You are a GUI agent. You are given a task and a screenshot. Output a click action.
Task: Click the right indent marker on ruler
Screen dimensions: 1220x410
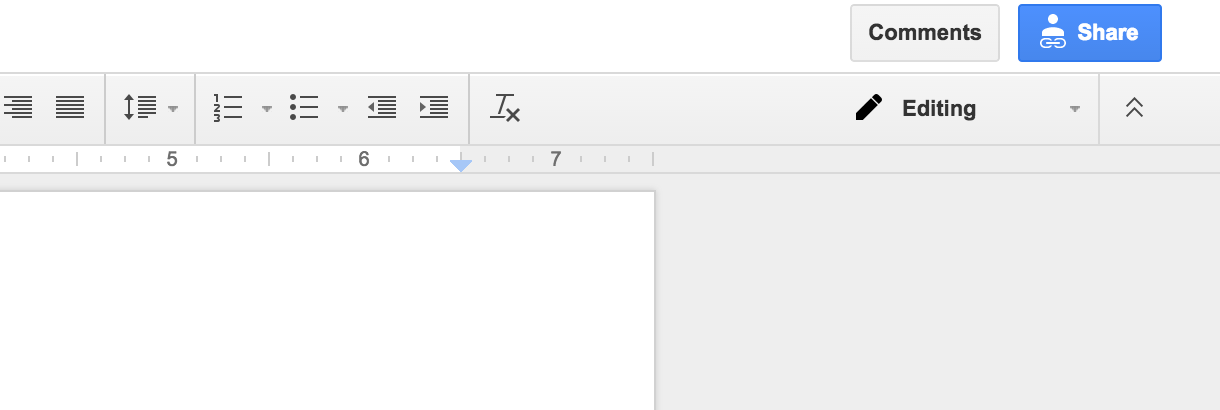pos(461,165)
